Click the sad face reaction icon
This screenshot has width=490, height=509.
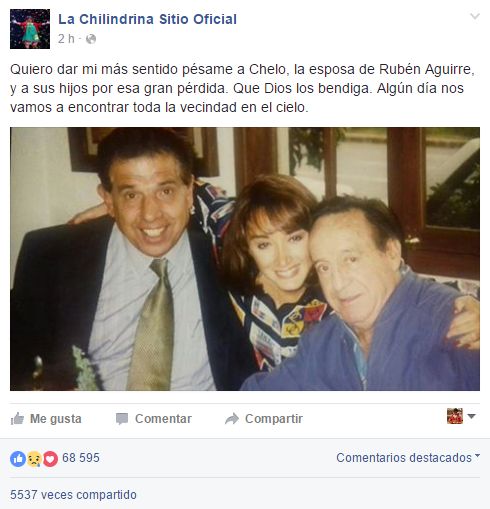[x=34, y=459]
